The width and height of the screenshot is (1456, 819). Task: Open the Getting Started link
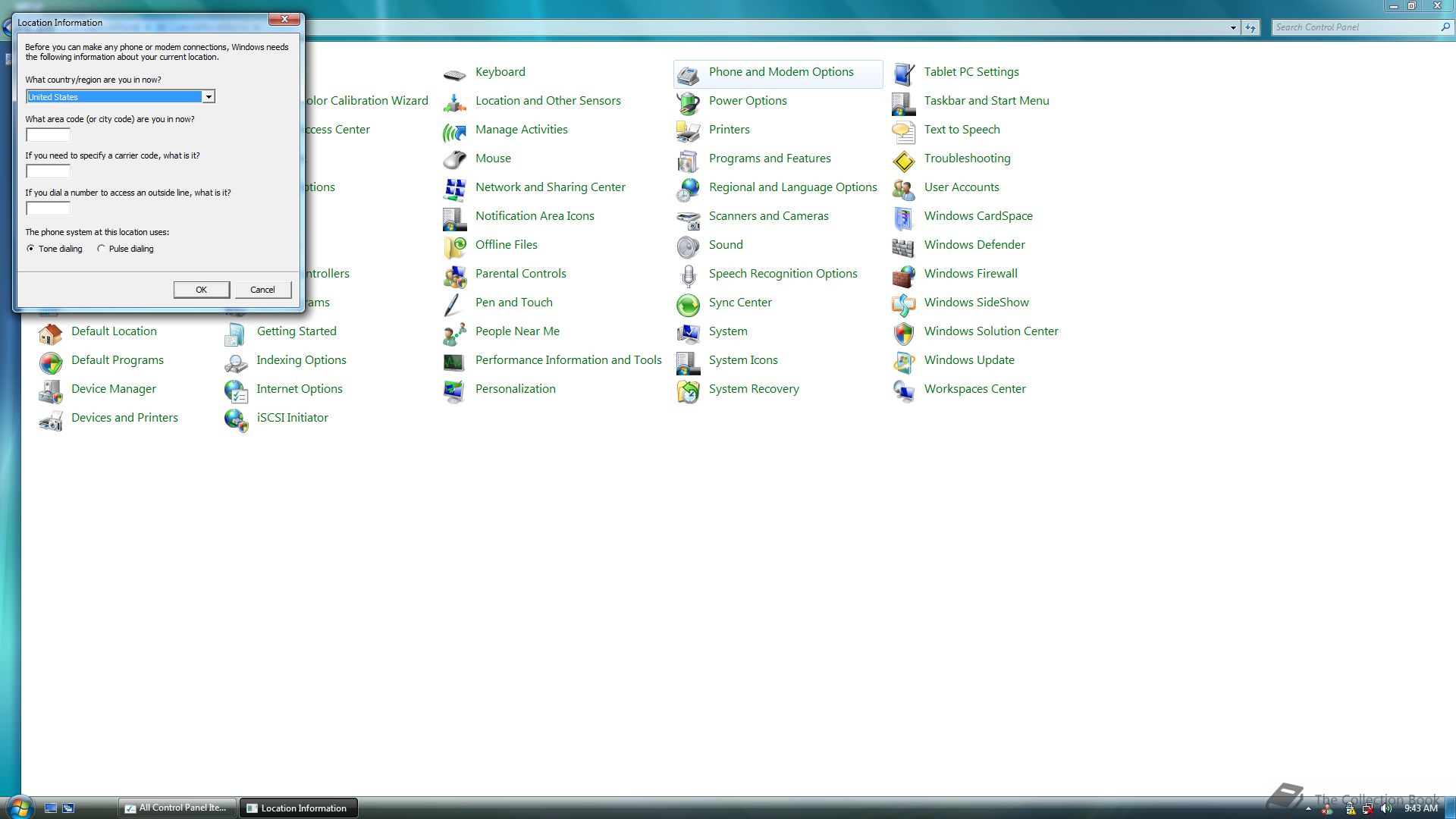pos(297,331)
